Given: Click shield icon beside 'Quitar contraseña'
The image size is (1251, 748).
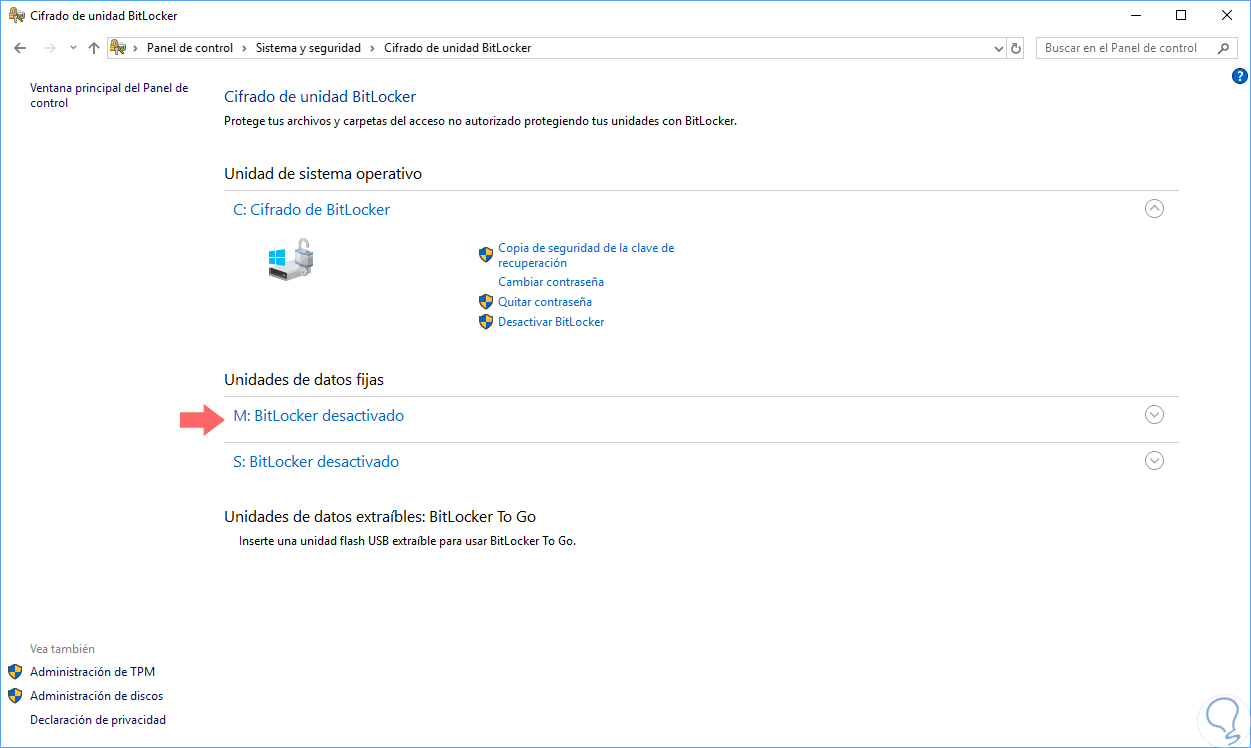Looking at the screenshot, I should (x=486, y=302).
